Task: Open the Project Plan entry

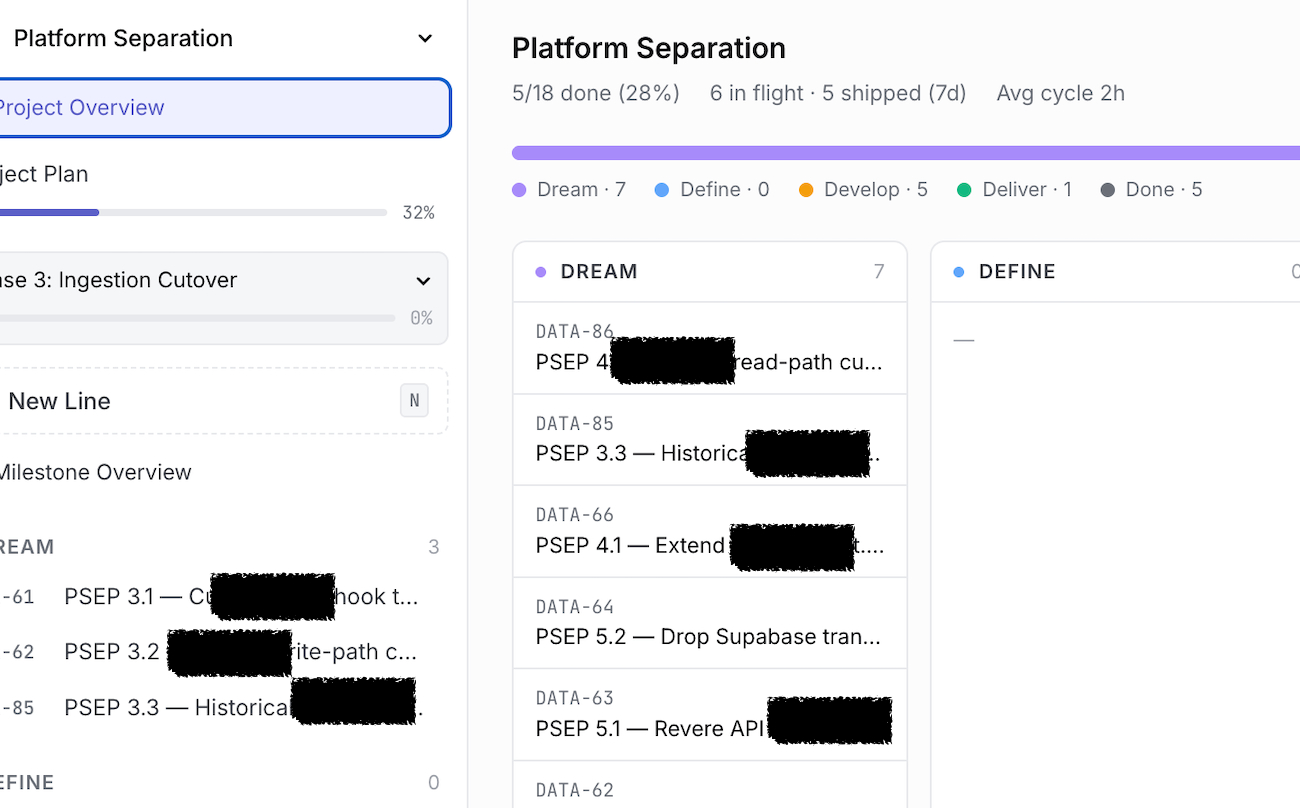Action: pos(44,174)
